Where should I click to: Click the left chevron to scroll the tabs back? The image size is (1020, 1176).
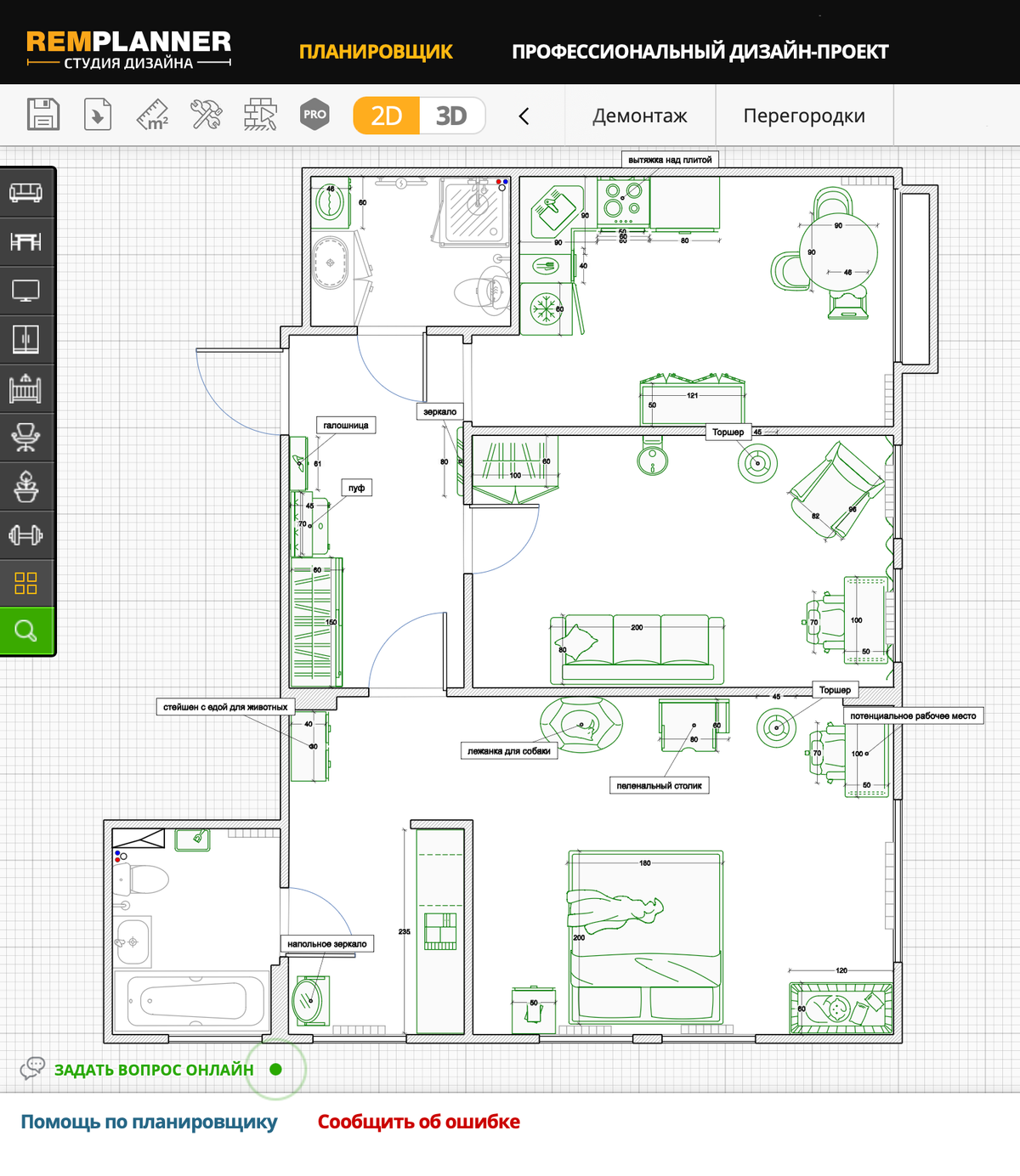pos(524,116)
